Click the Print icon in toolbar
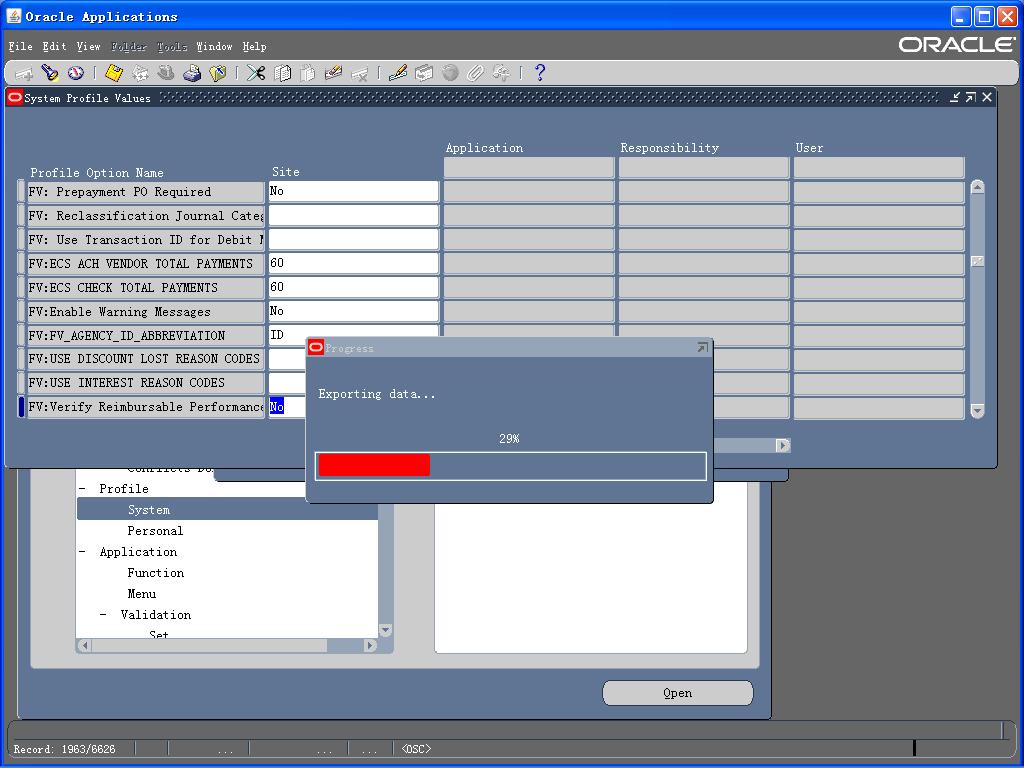1024x768 pixels. 191,73
